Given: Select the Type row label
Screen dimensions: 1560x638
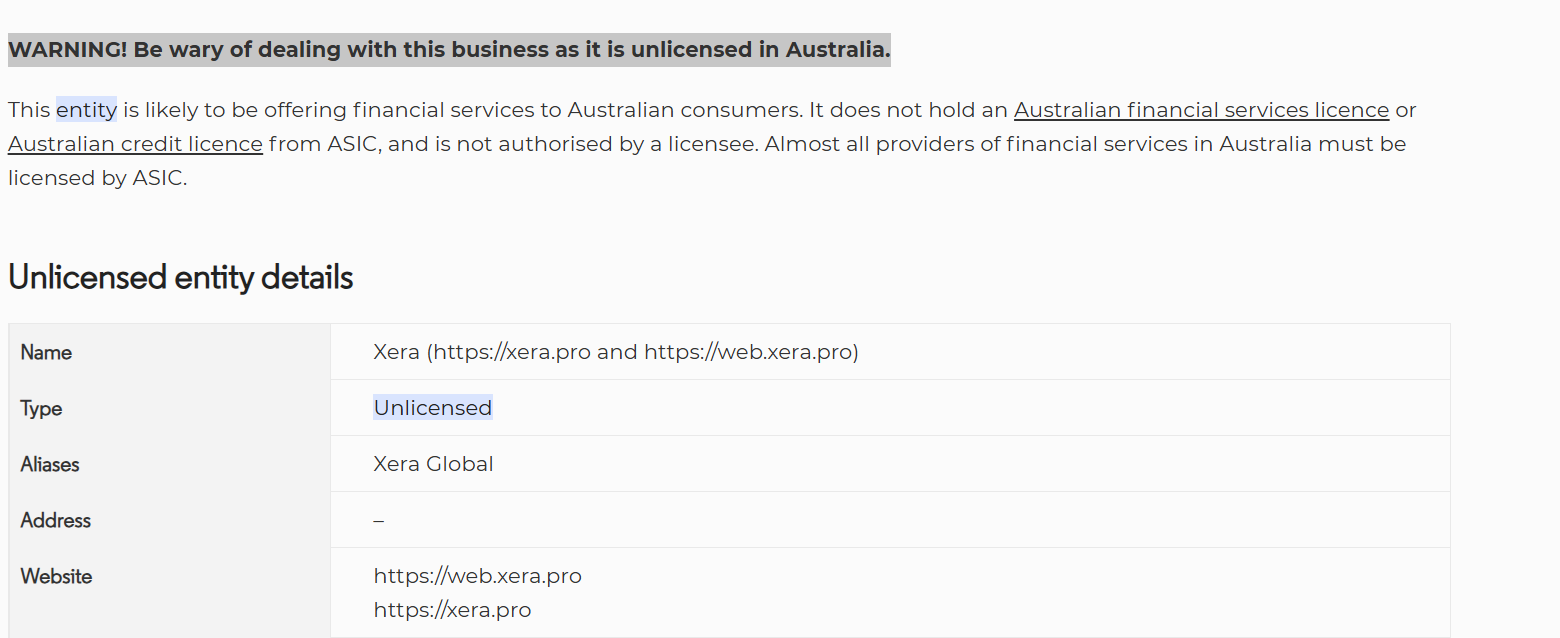Looking at the screenshot, I should (x=41, y=408).
